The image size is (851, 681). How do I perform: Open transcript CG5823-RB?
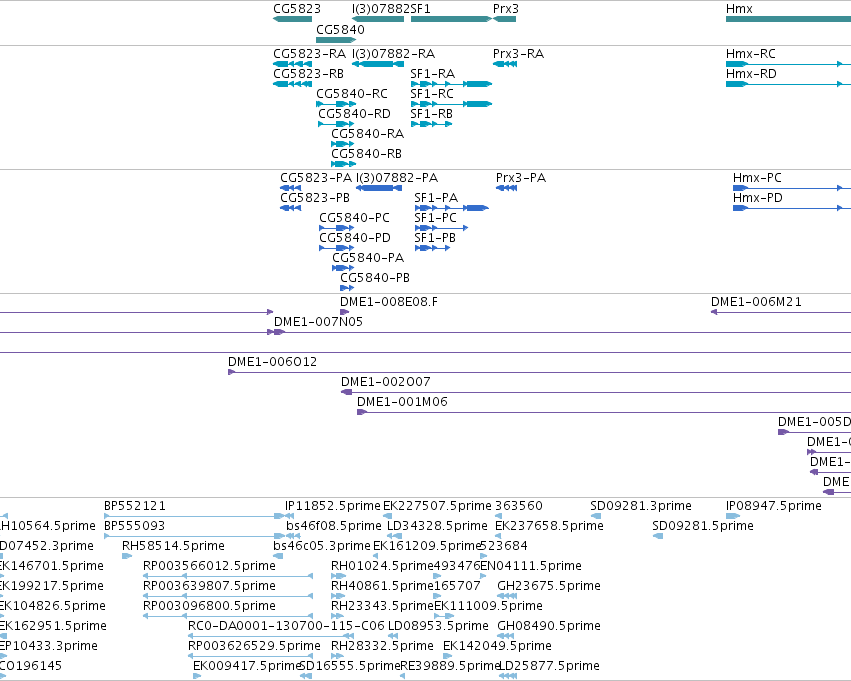pyautogui.click(x=308, y=74)
